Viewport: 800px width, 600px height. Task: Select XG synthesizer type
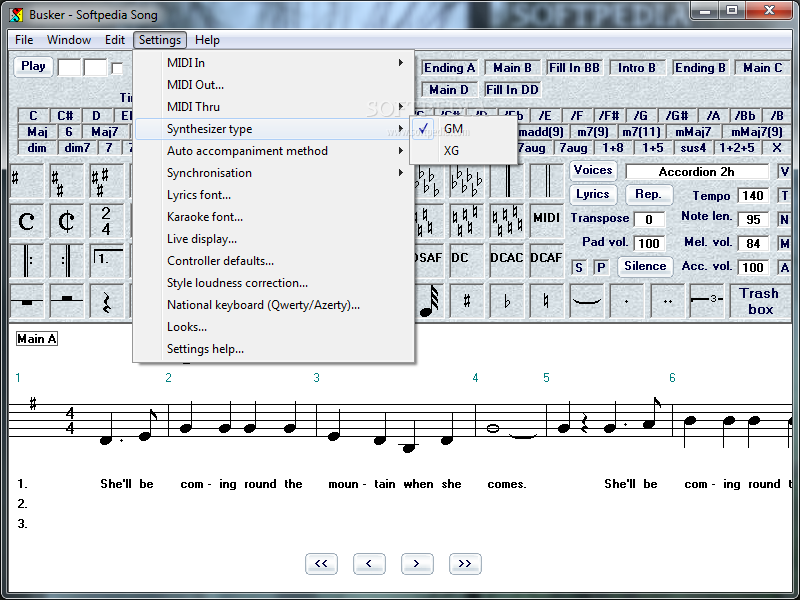click(x=452, y=151)
